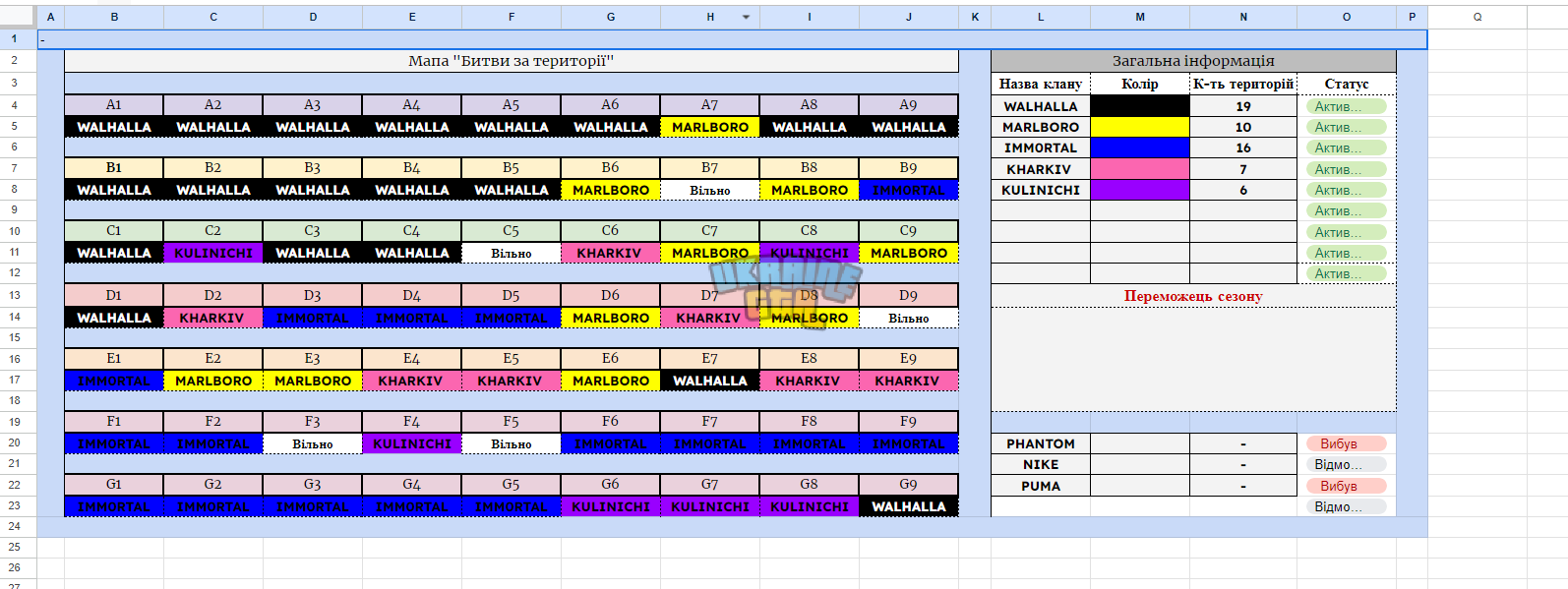
Task: Select the Вільно cell under territory B7
Action: click(710, 190)
